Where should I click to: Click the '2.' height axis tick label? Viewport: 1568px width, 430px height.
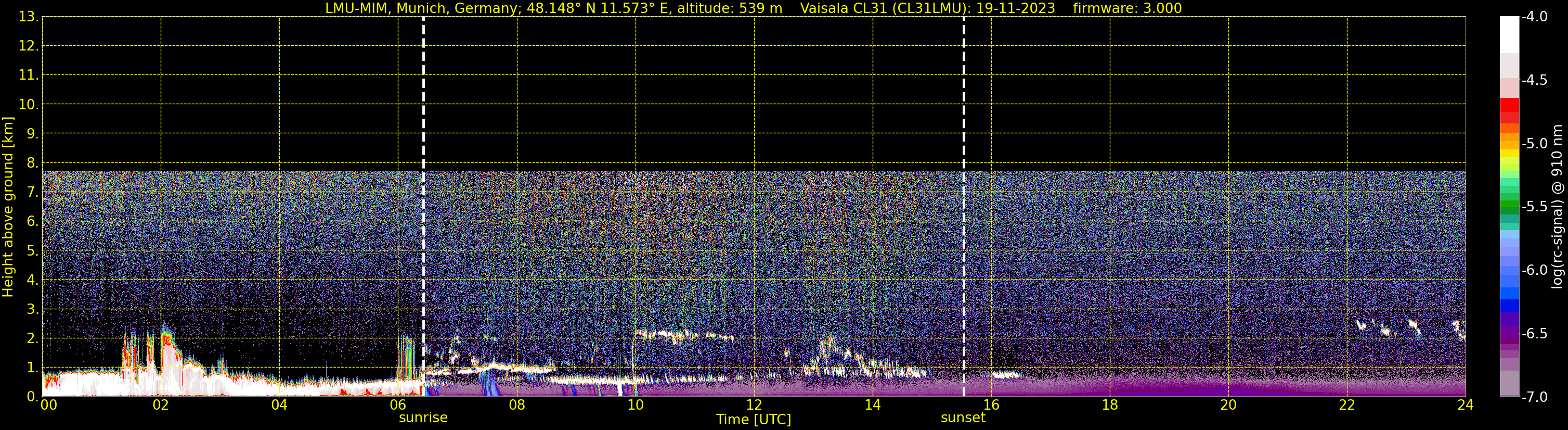tap(32, 339)
